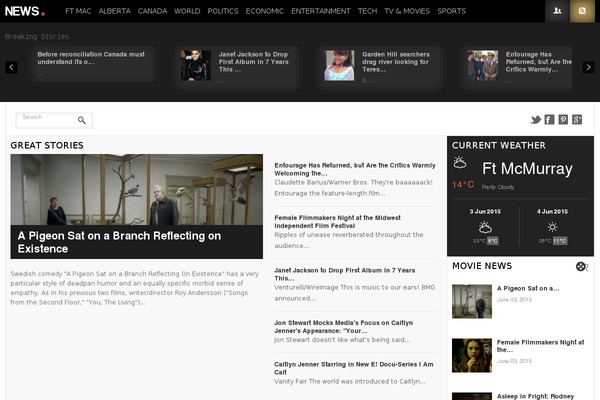Open 'Entourage Has Returned, but Are the Critics' story

(x=355, y=169)
